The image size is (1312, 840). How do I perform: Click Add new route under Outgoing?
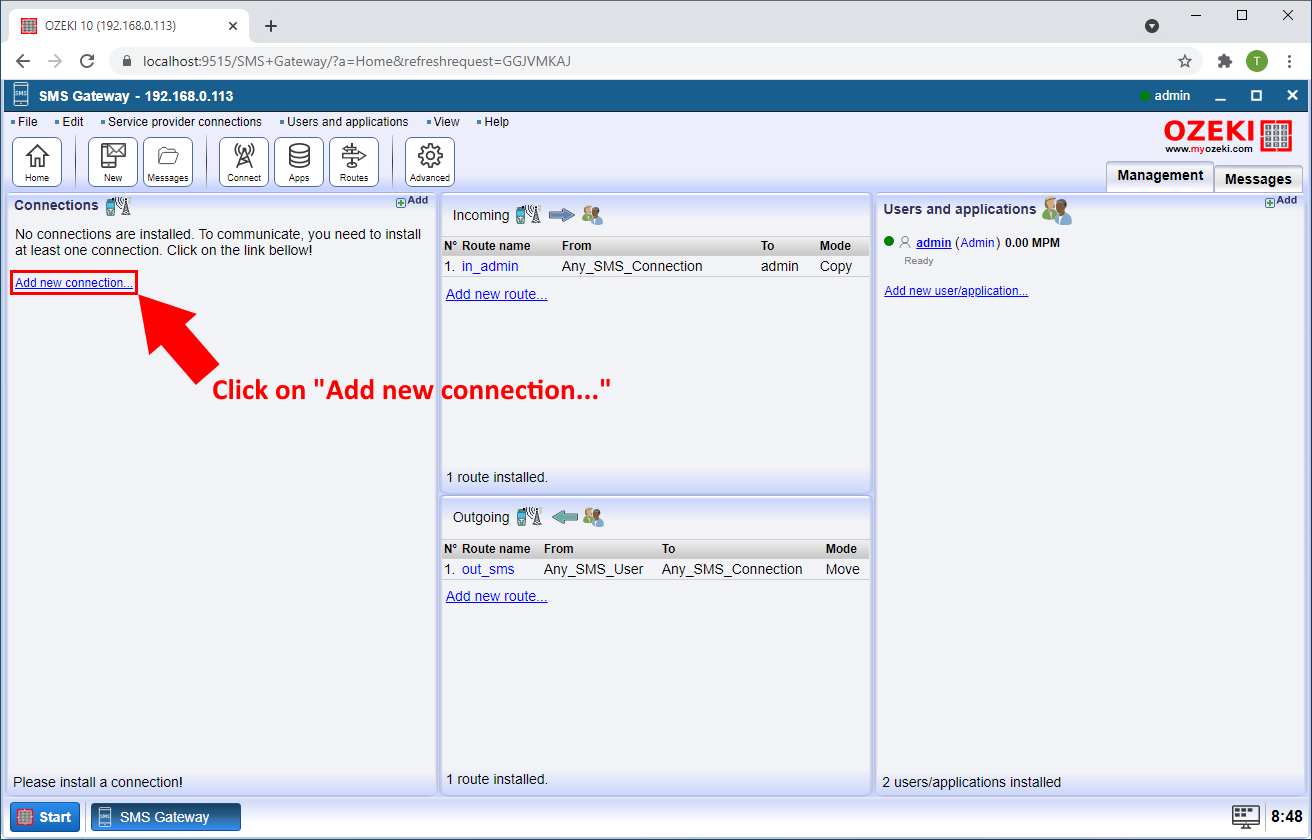tap(496, 596)
